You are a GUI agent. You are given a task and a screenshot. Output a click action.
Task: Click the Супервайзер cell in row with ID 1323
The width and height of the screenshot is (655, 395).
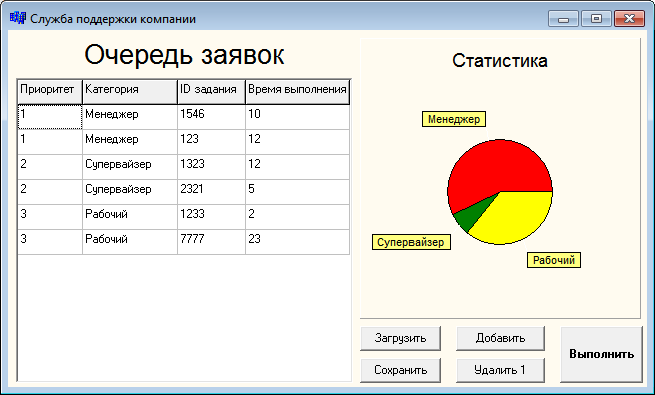(130, 167)
